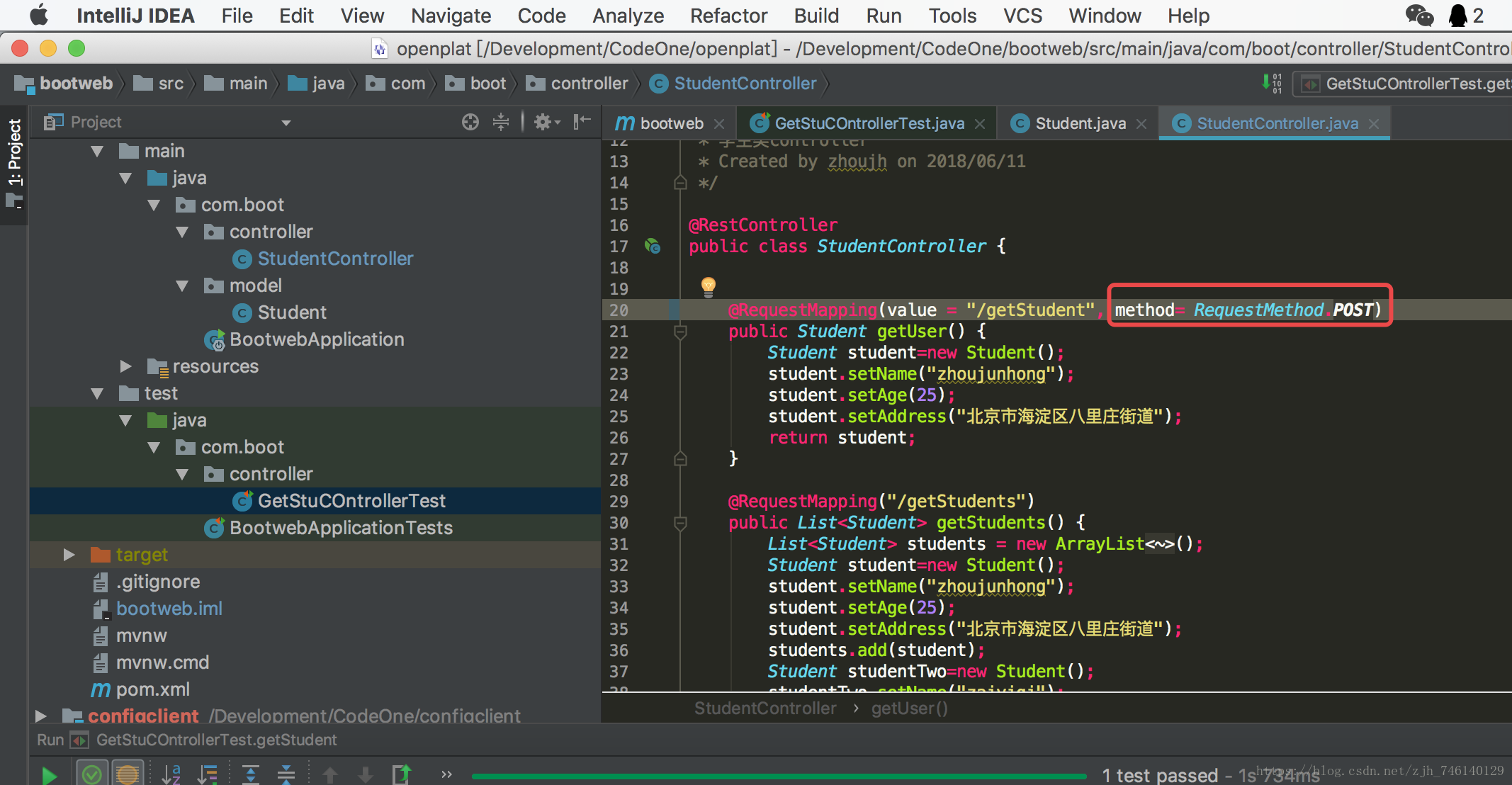Click the controller breadcrumb in navigation bar

point(577,84)
